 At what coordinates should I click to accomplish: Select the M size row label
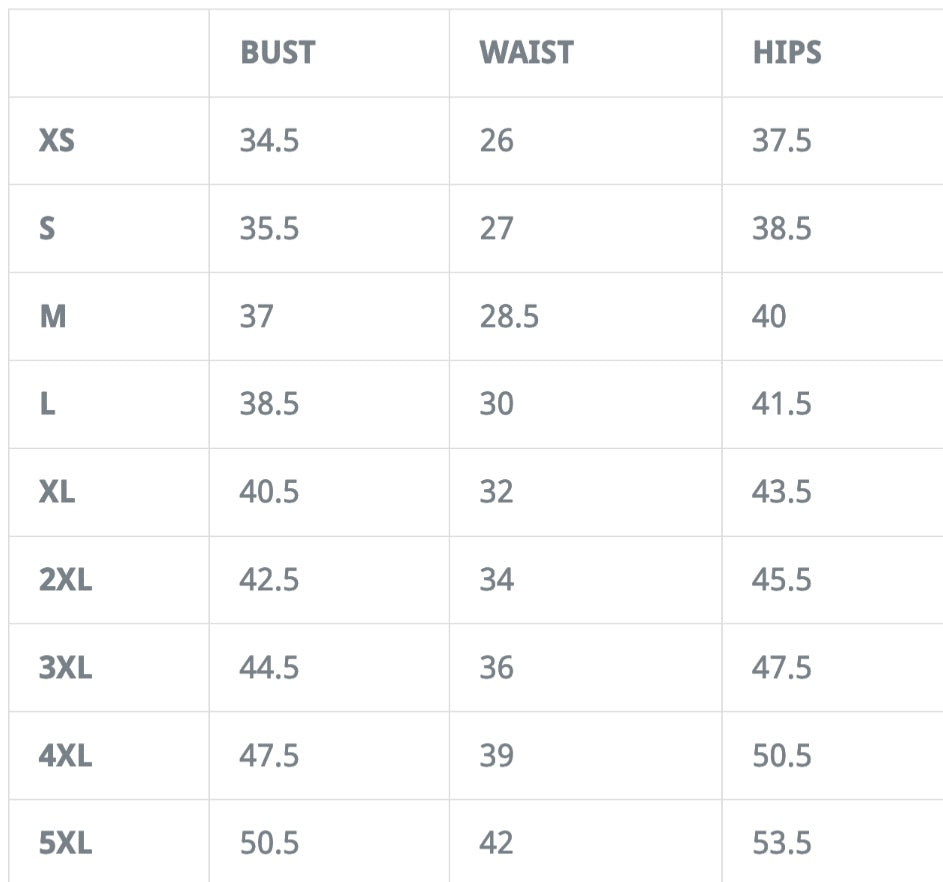pos(52,317)
